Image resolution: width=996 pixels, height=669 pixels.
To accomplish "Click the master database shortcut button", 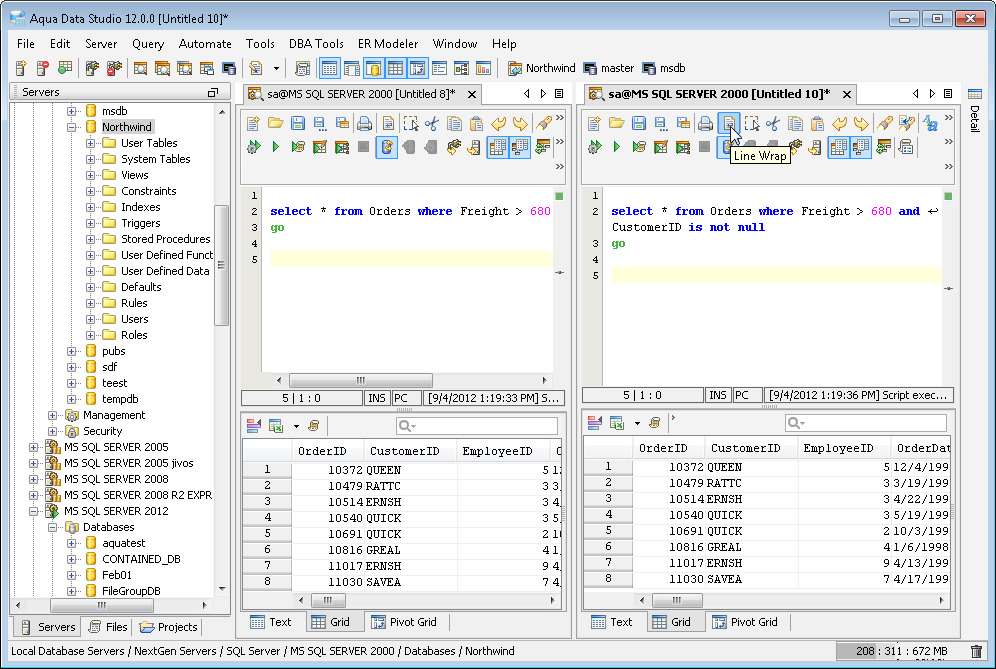I will pyautogui.click(x=609, y=68).
